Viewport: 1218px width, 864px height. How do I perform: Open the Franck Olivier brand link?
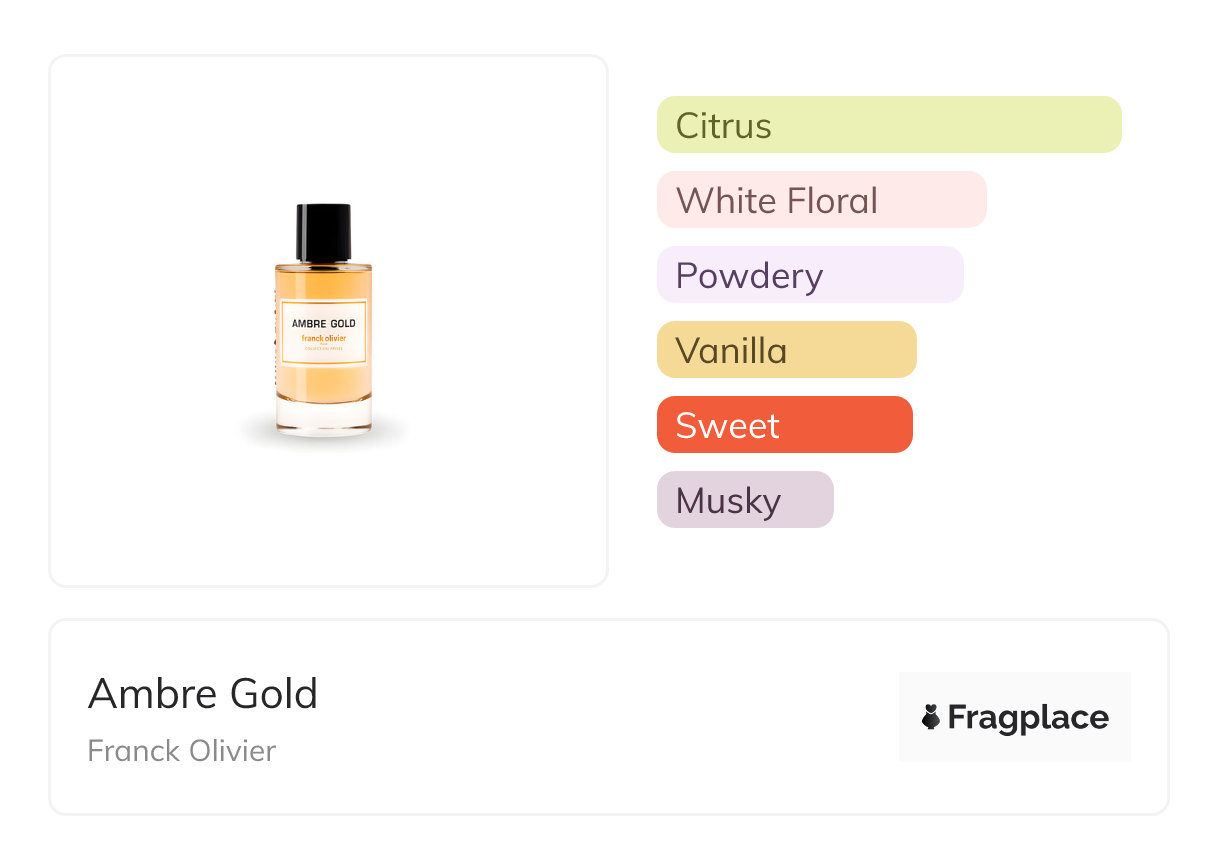pyautogui.click(x=181, y=751)
